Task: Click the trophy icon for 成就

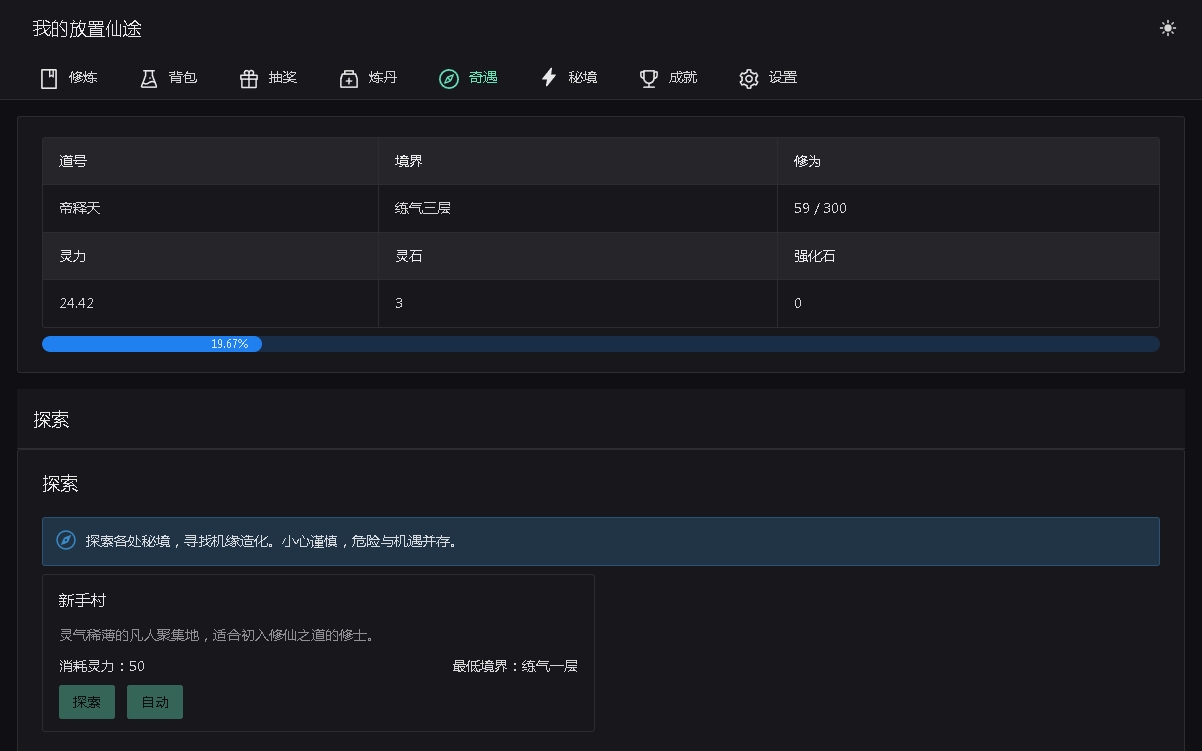Action: click(649, 78)
